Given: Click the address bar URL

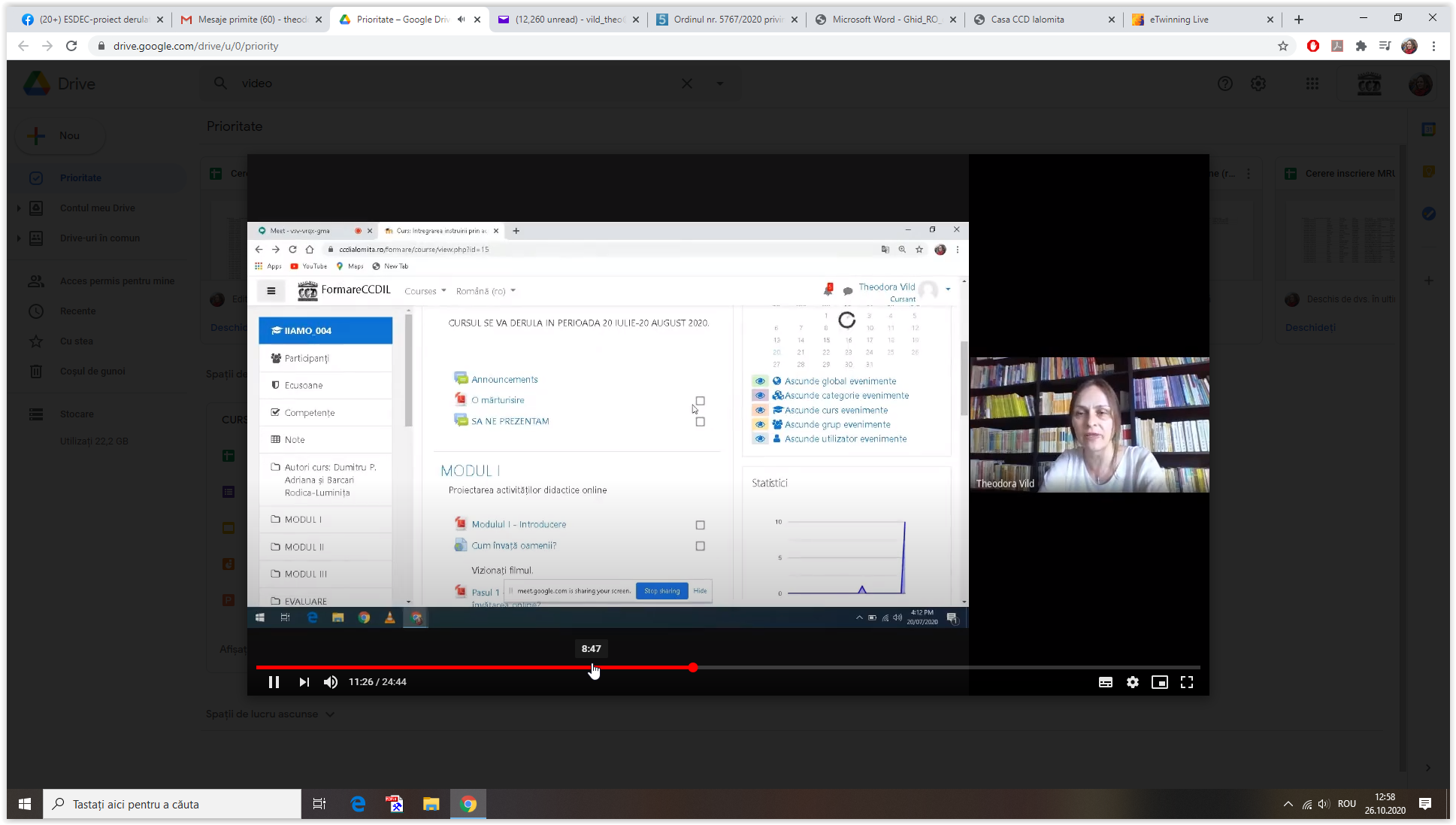Looking at the screenshot, I should [x=195, y=46].
